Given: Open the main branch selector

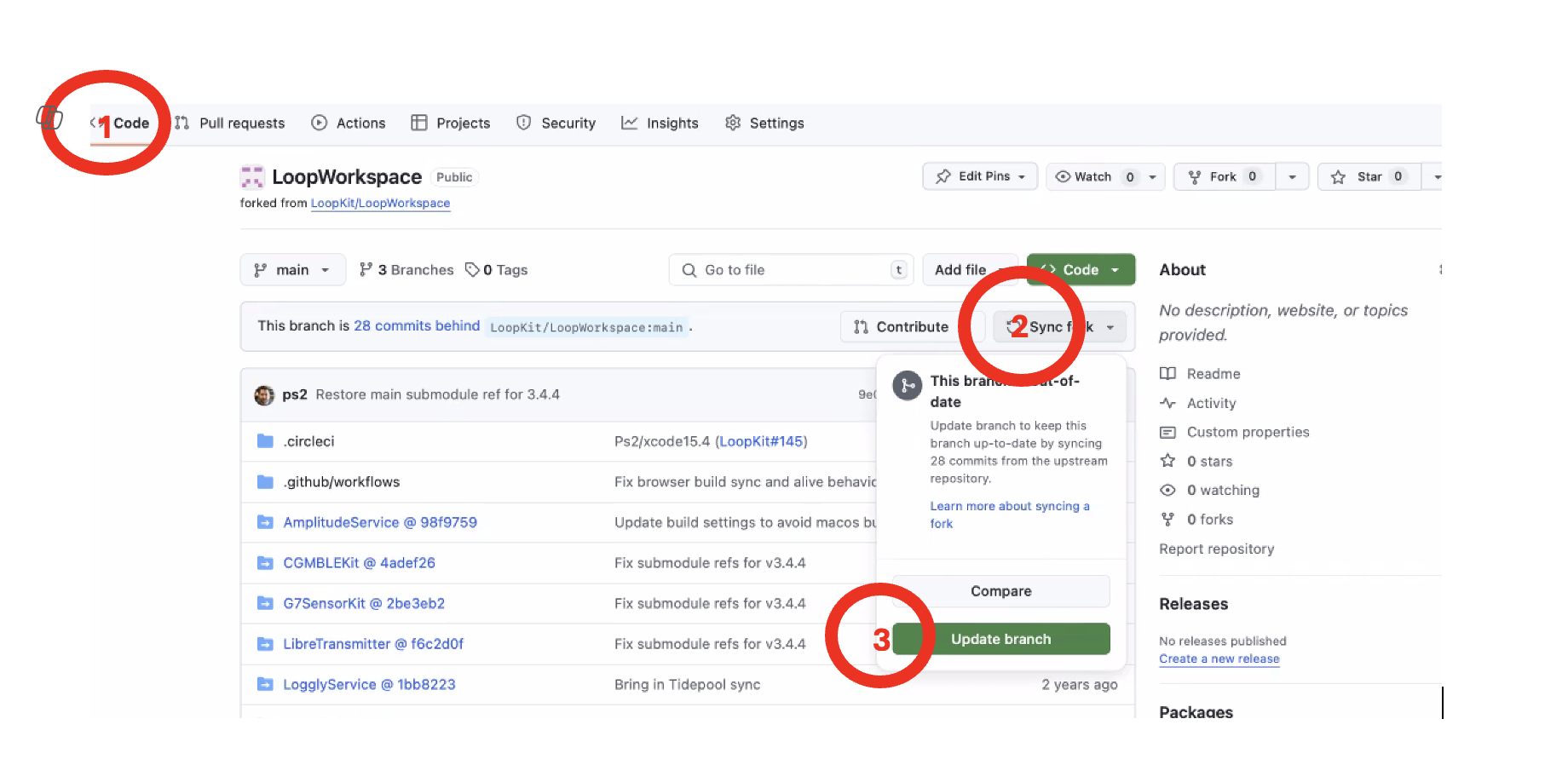Looking at the screenshot, I should pos(292,269).
